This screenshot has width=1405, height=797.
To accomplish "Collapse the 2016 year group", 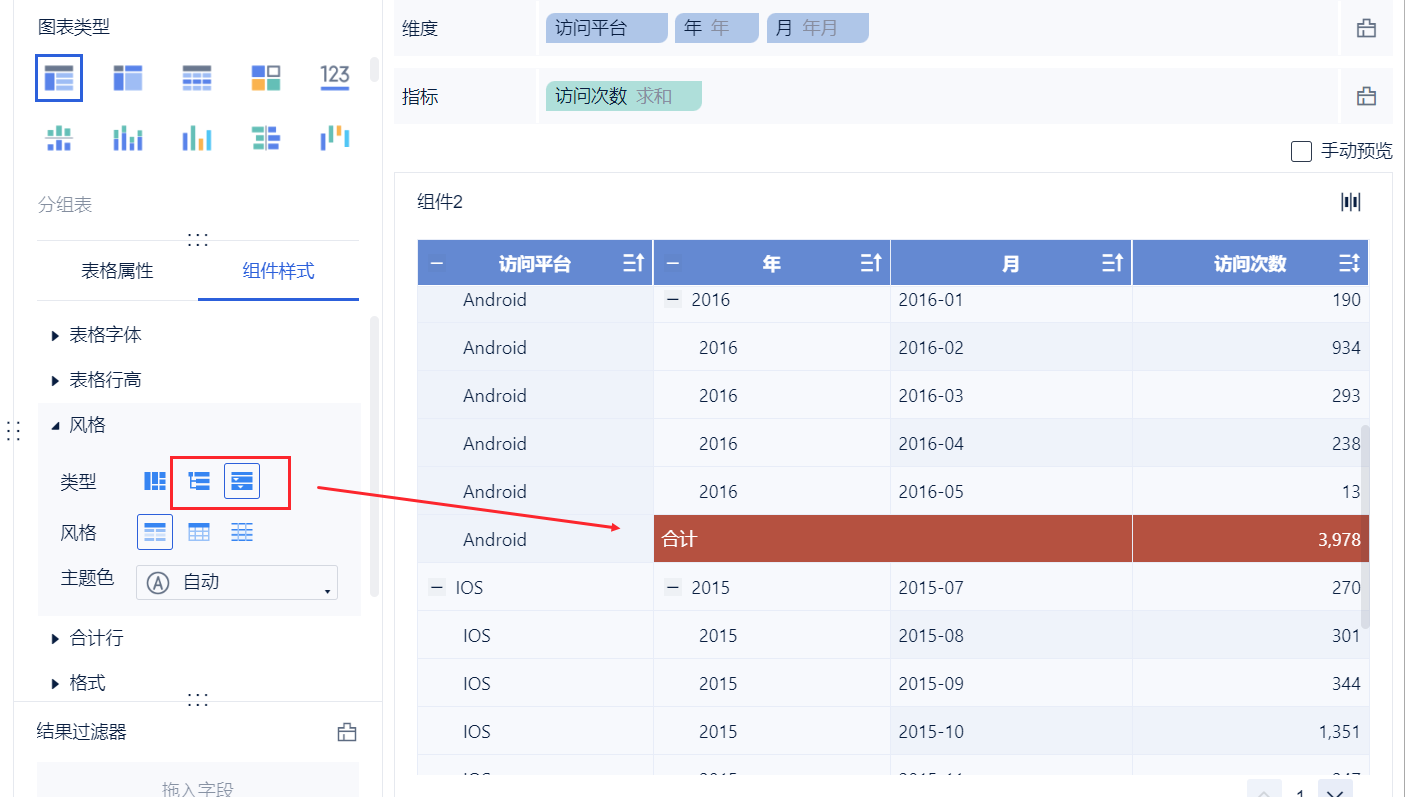I will (x=673, y=300).
